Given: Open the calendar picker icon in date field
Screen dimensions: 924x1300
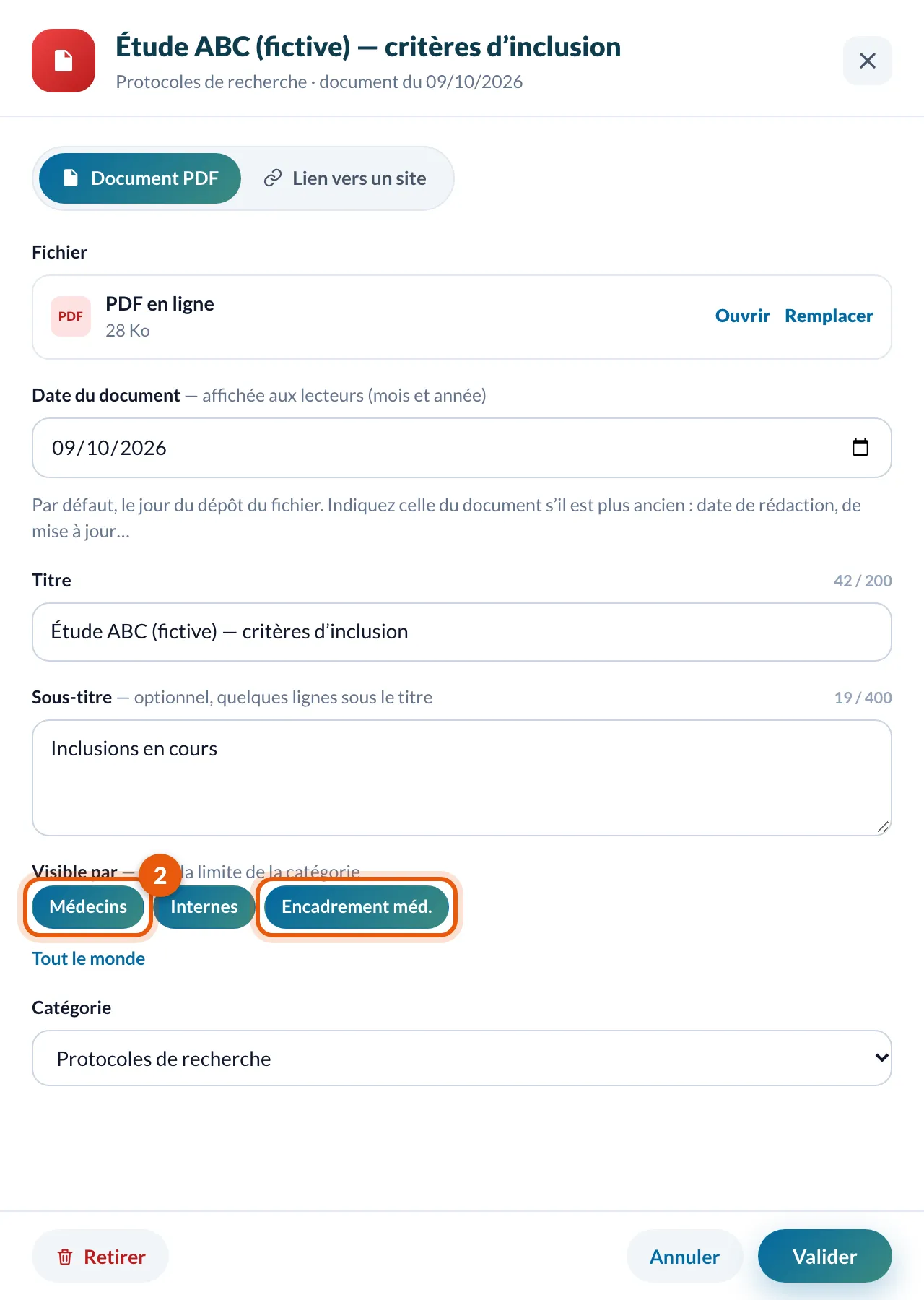Looking at the screenshot, I should pos(860,448).
